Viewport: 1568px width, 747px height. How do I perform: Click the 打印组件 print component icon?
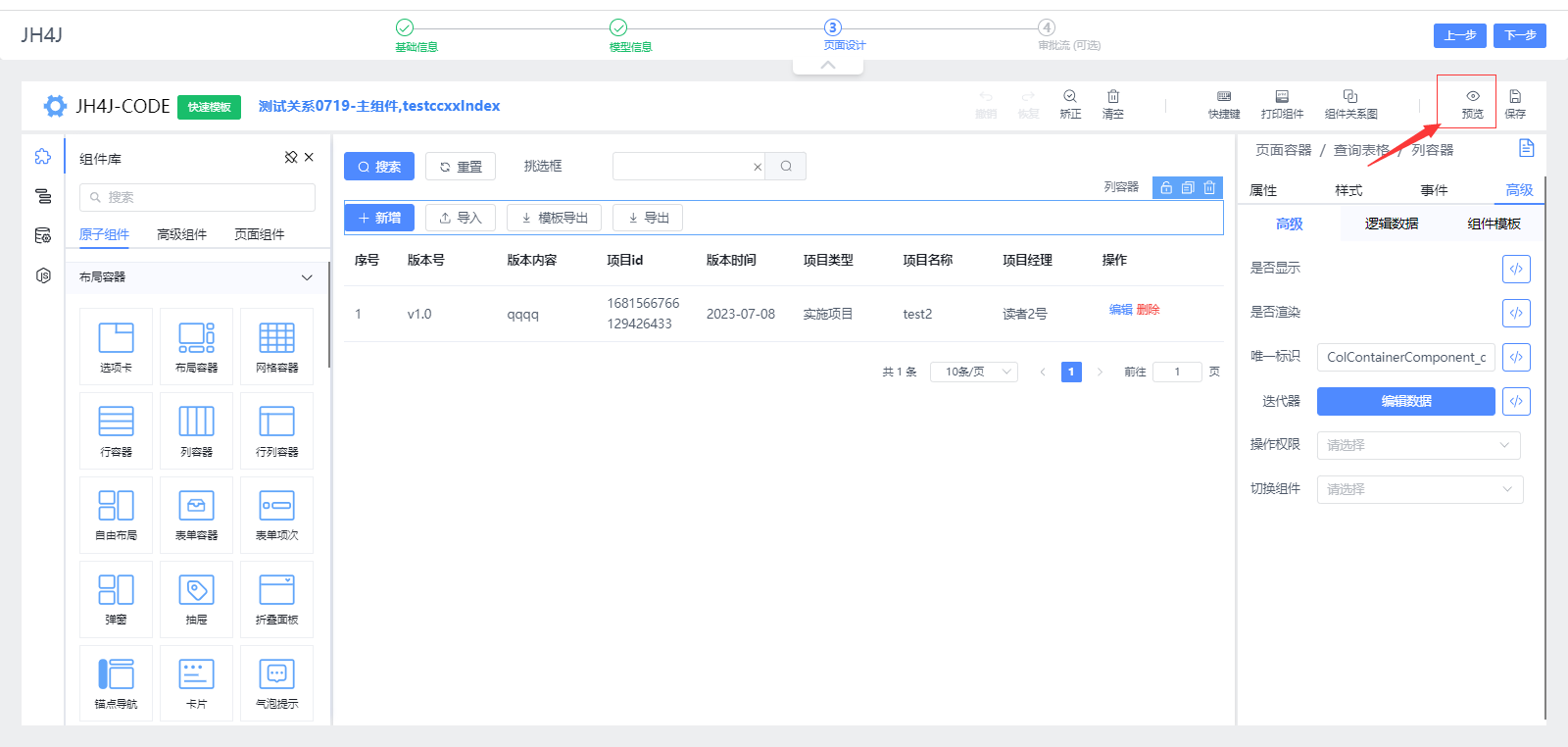(1282, 96)
